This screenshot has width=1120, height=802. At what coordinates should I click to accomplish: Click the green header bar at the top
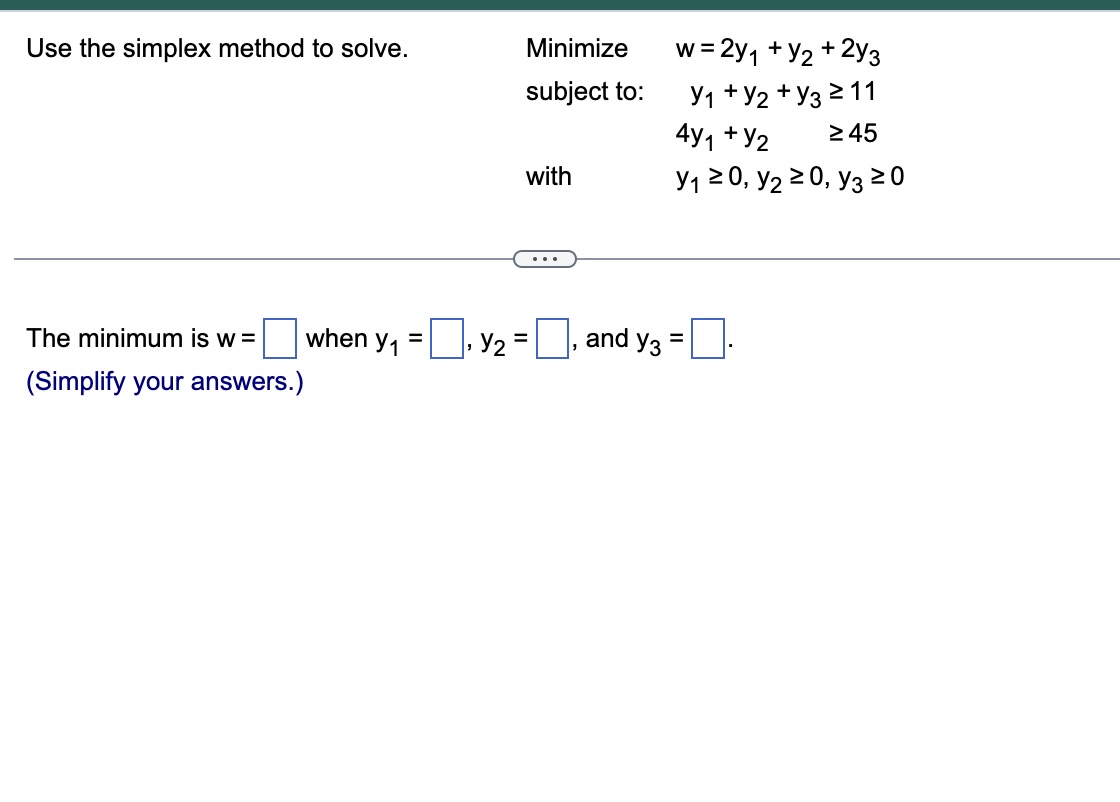560,6
